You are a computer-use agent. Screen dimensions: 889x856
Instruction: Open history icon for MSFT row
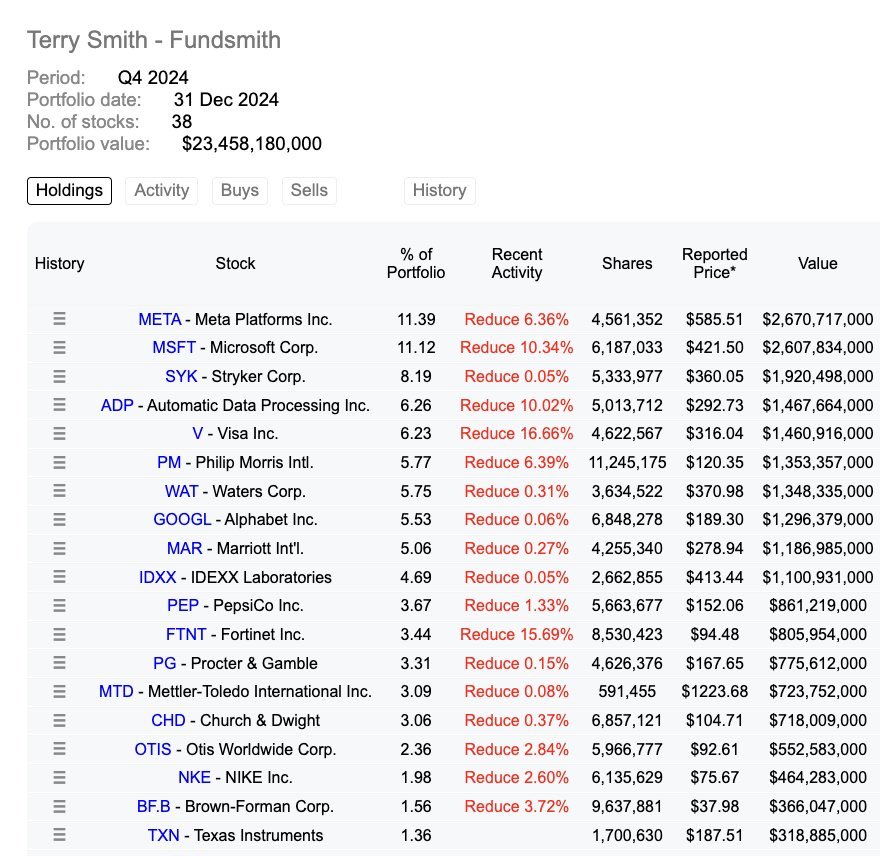coord(59,347)
